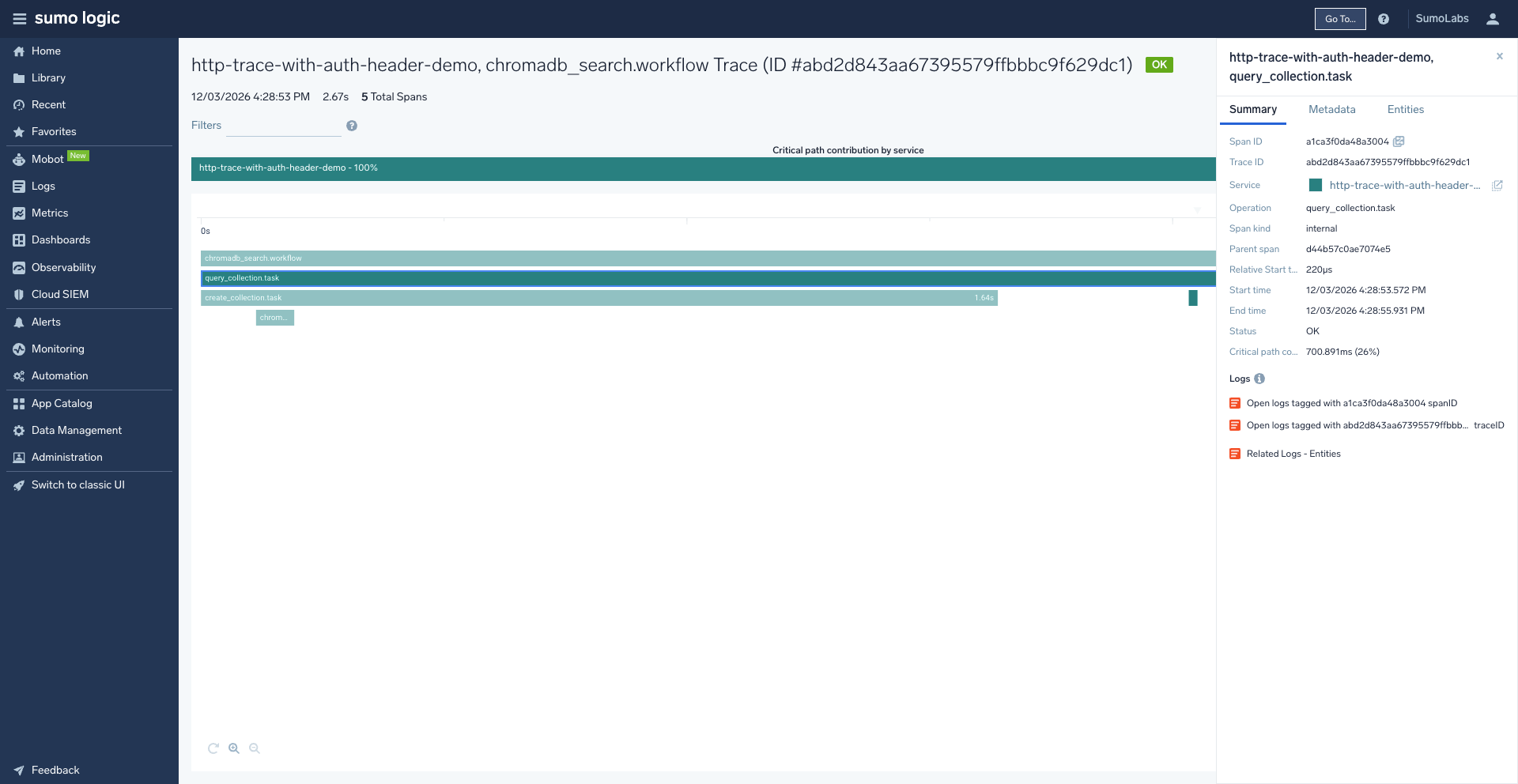The height and width of the screenshot is (784, 1518).
Task: Toggle the hamburger navigation menu
Action: [x=19, y=19]
